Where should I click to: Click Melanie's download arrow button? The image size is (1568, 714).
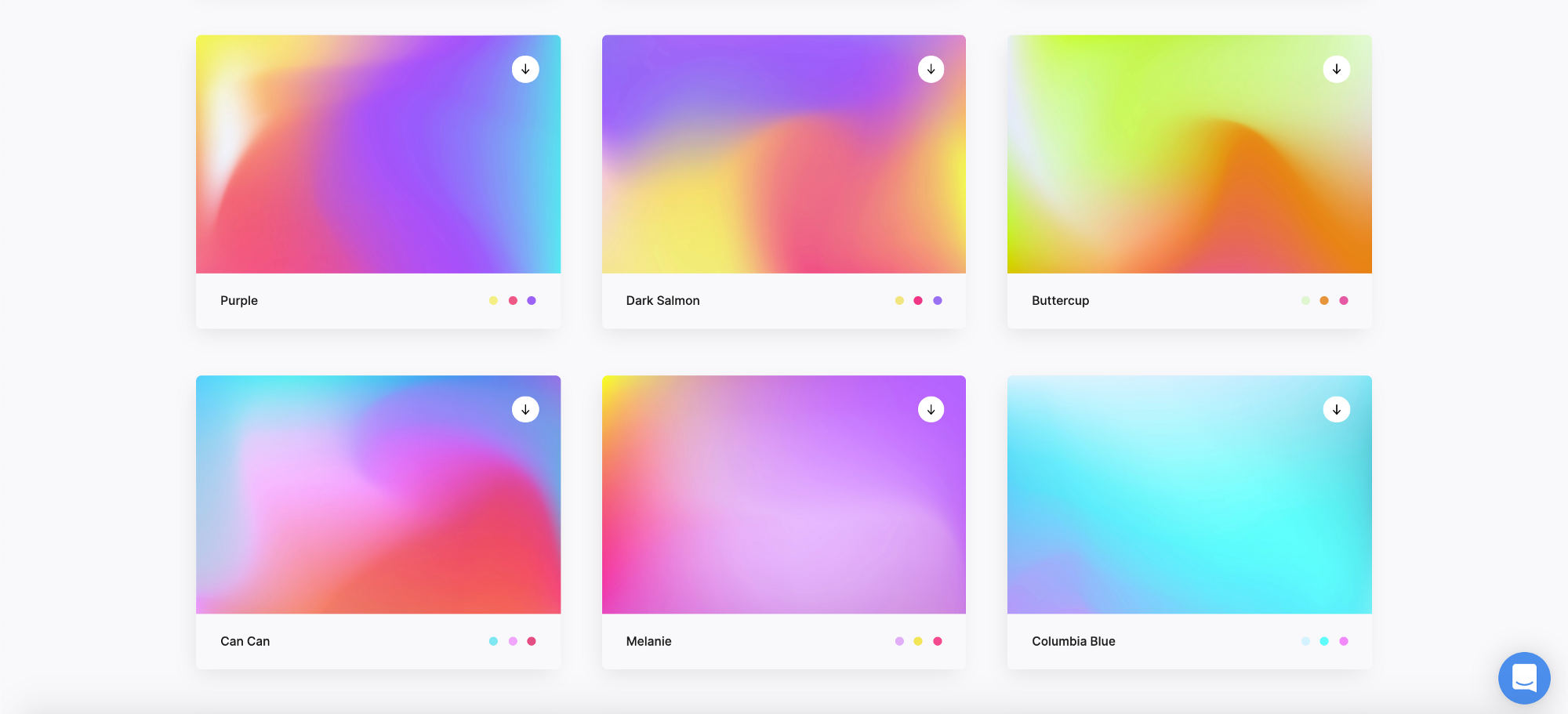931,409
